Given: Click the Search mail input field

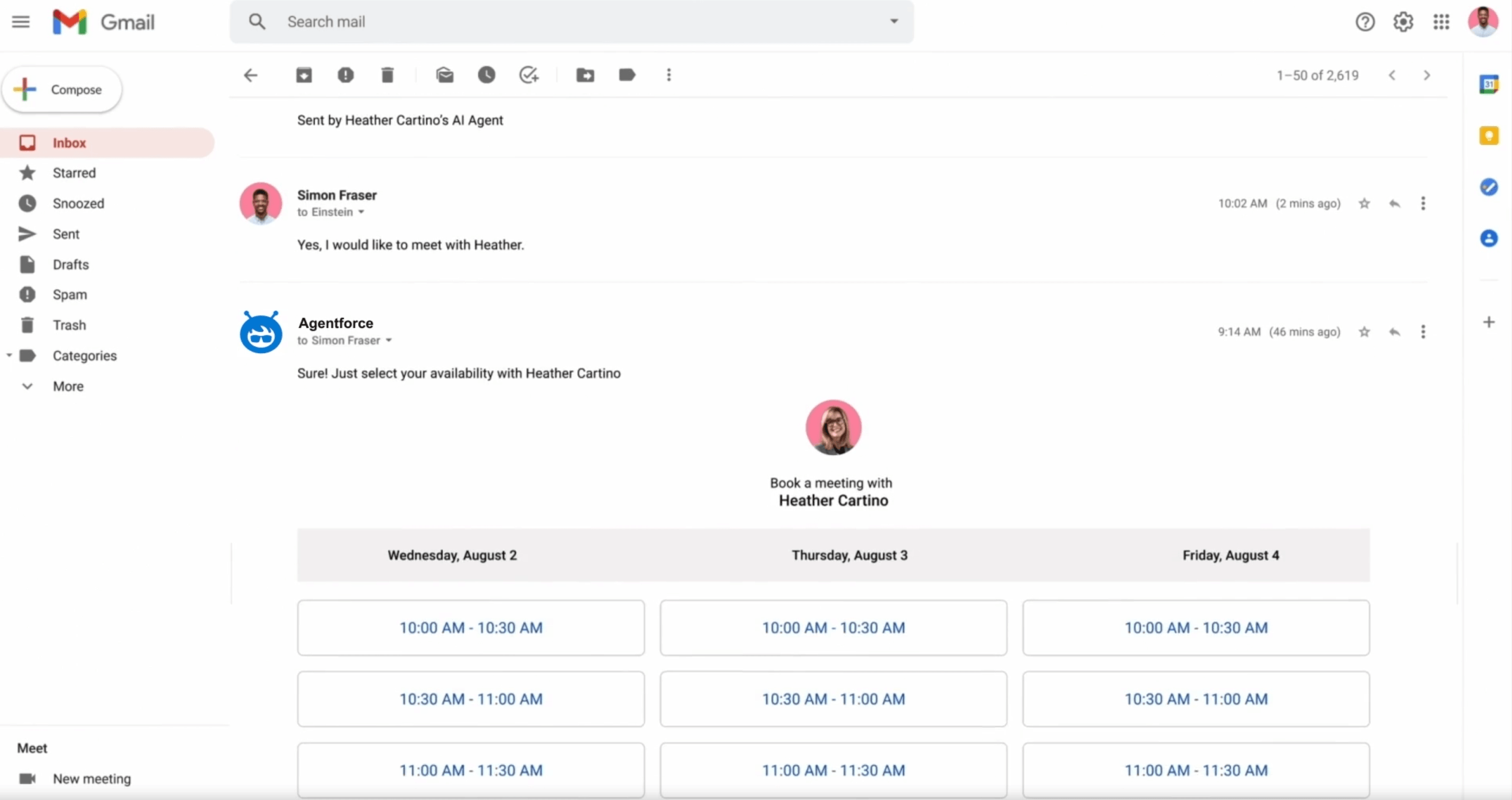Looking at the screenshot, I should coord(533,21).
